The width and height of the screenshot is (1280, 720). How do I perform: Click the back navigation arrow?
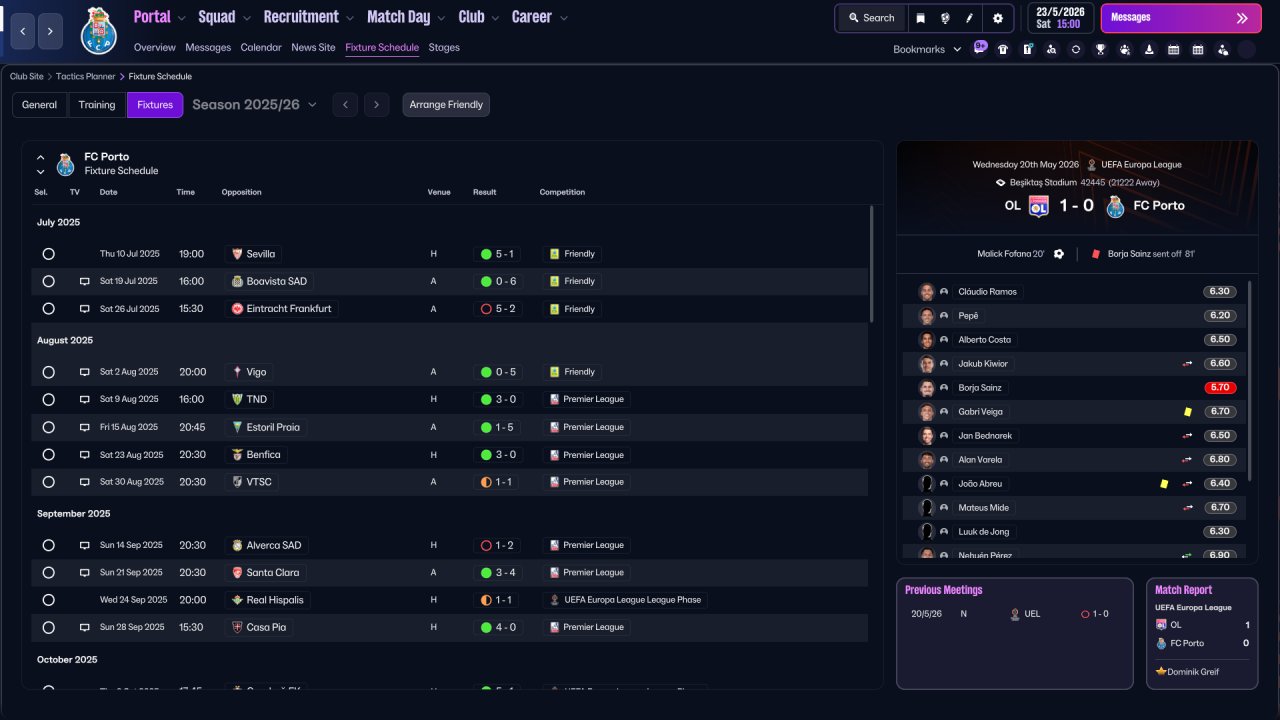tap(23, 32)
